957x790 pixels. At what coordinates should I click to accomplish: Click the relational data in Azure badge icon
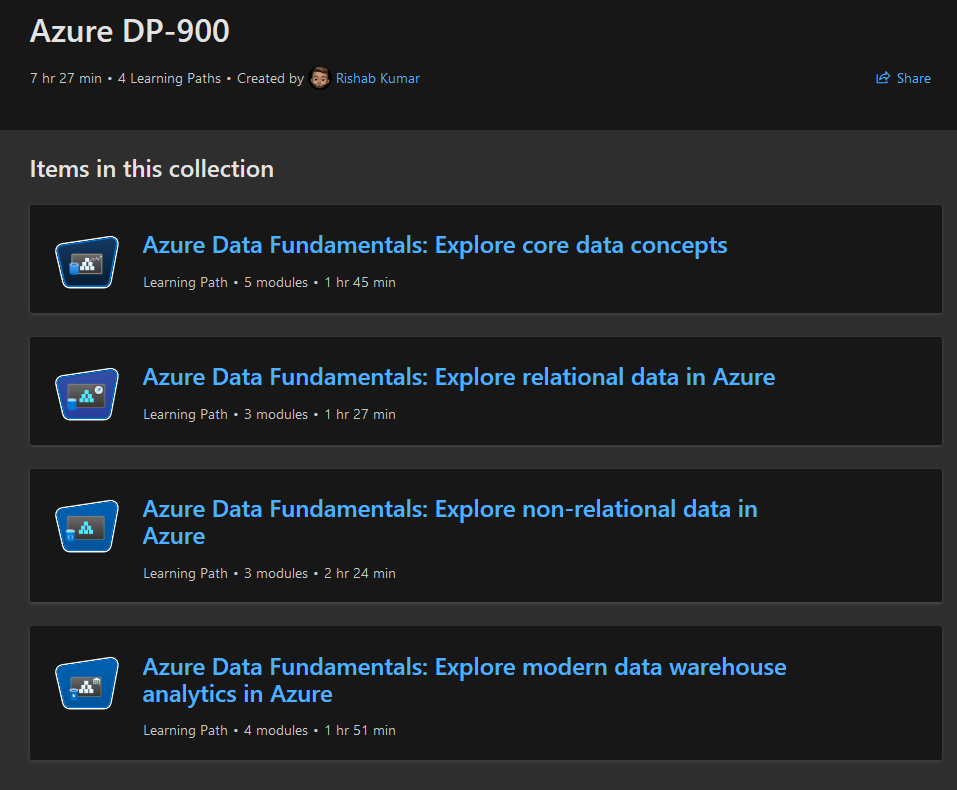(x=87, y=394)
